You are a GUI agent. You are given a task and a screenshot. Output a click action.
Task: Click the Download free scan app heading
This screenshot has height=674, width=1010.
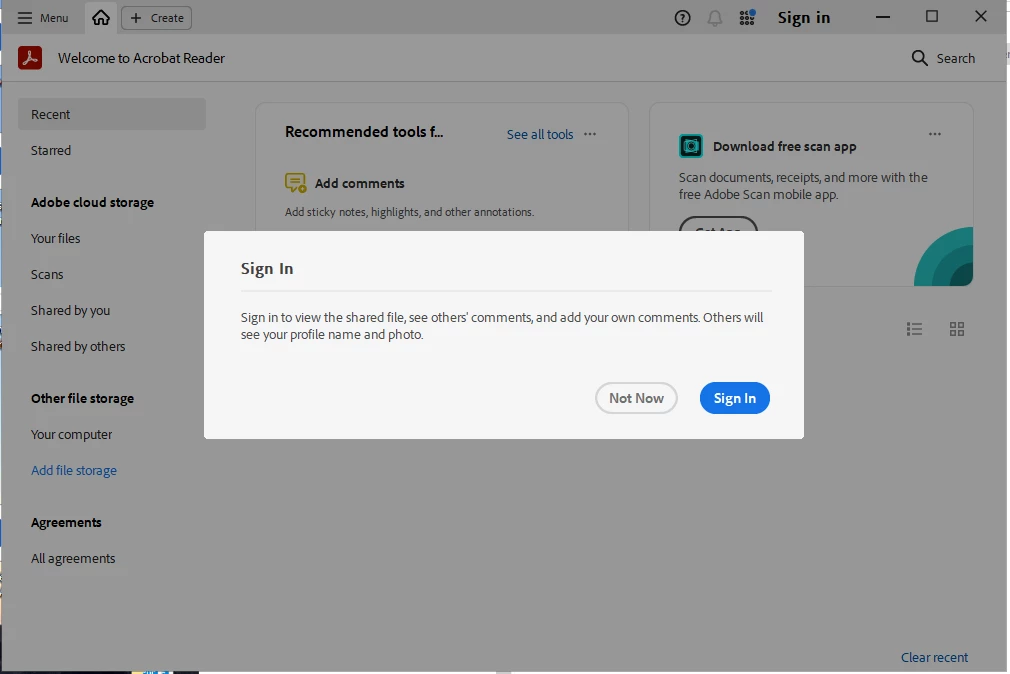[x=785, y=146]
